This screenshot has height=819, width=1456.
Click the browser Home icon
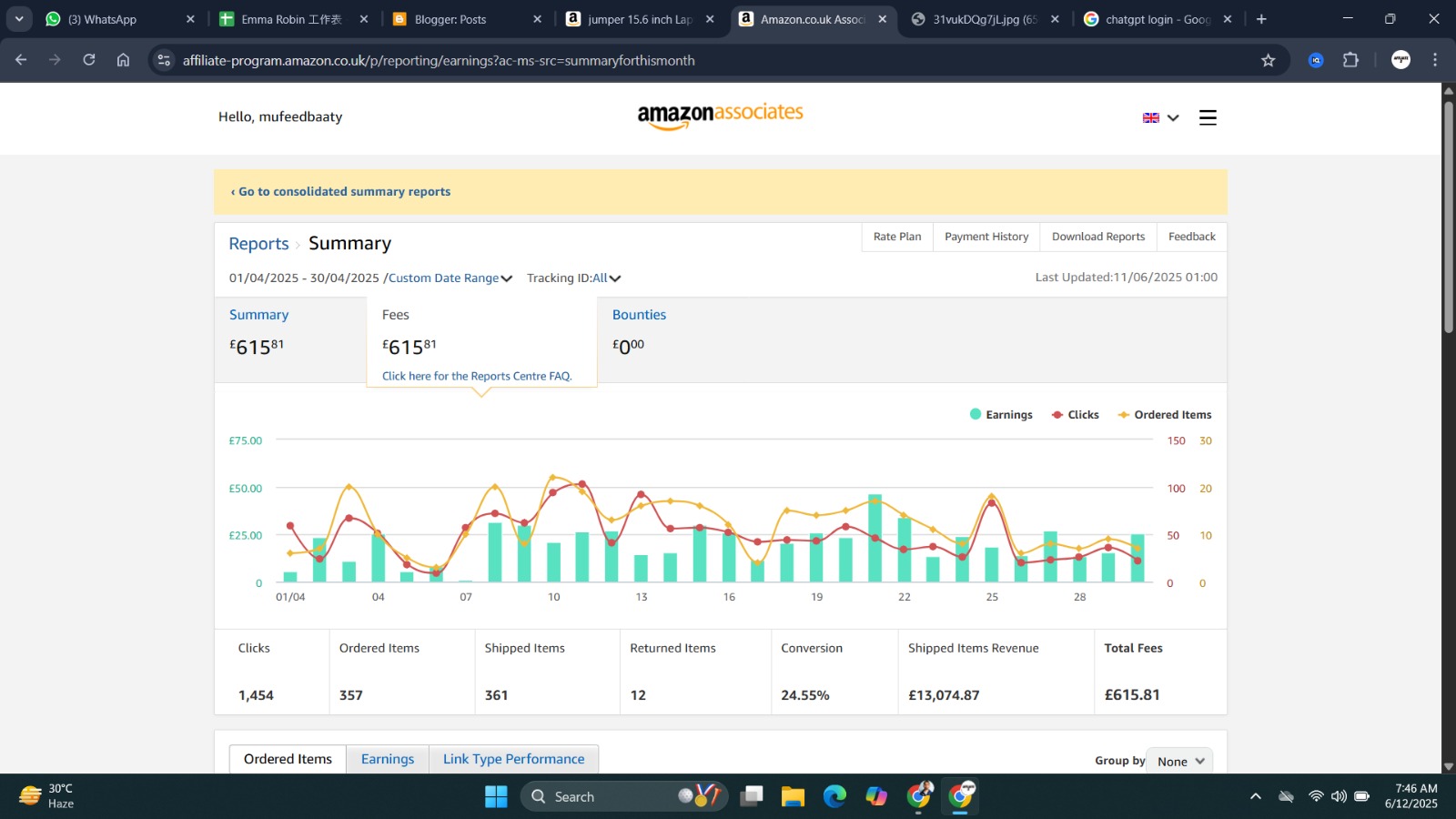click(123, 60)
